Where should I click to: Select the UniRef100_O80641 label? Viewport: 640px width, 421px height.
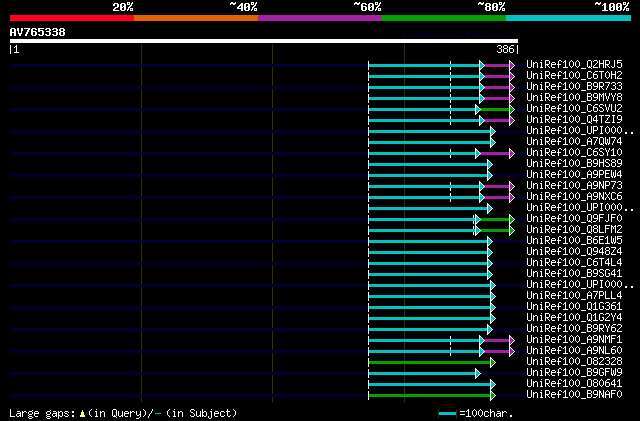(x=574, y=384)
